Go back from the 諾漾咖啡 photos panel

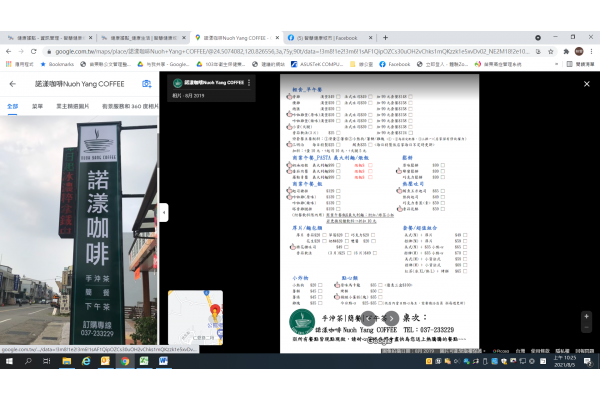[13, 84]
